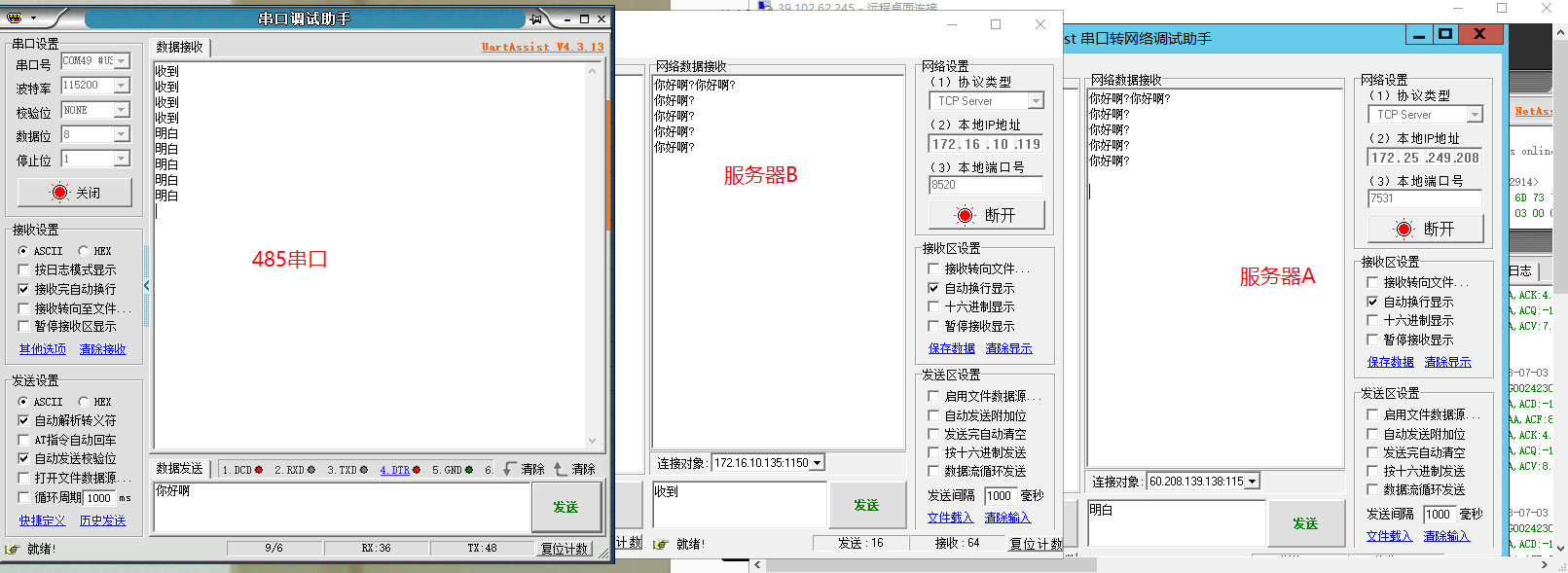Screen dimensions: 1568x573
Task: Click the collapse arrow beside the receive settings panel
Action: click(146, 286)
